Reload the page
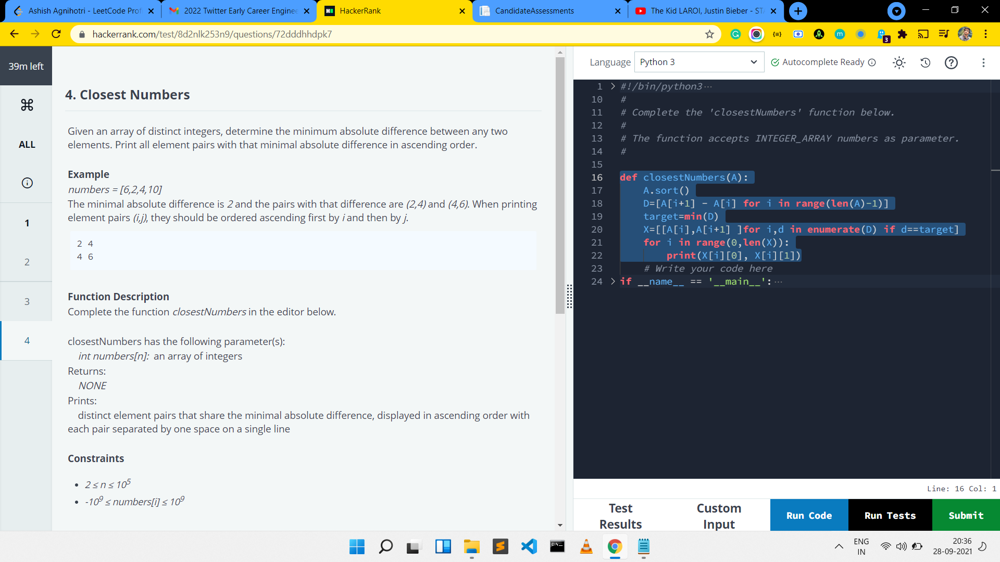Image resolution: width=1000 pixels, height=562 pixels. pyautogui.click(x=56, y=34)
